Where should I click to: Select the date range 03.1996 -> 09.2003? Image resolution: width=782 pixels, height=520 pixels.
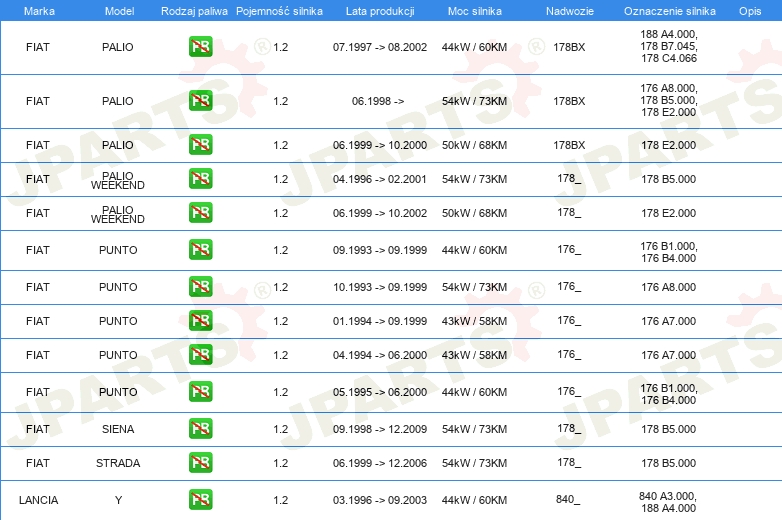380,500
